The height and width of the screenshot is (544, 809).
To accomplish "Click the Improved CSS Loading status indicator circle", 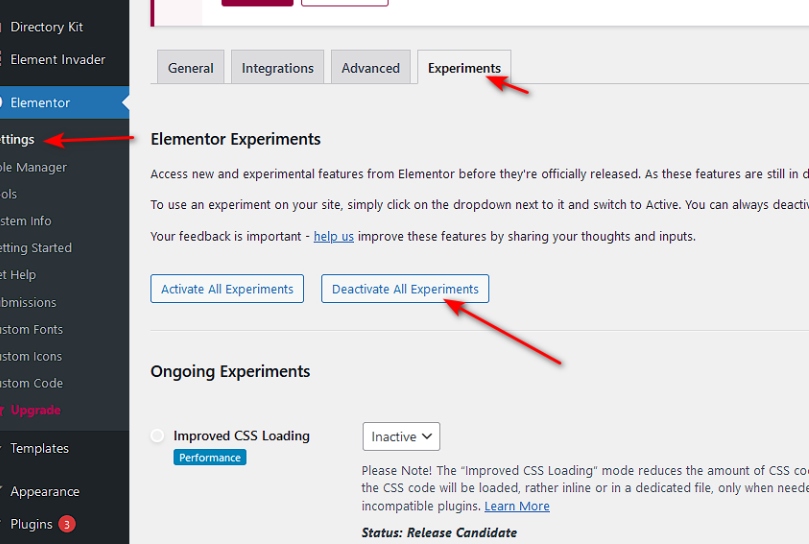I will pos(157,436).
